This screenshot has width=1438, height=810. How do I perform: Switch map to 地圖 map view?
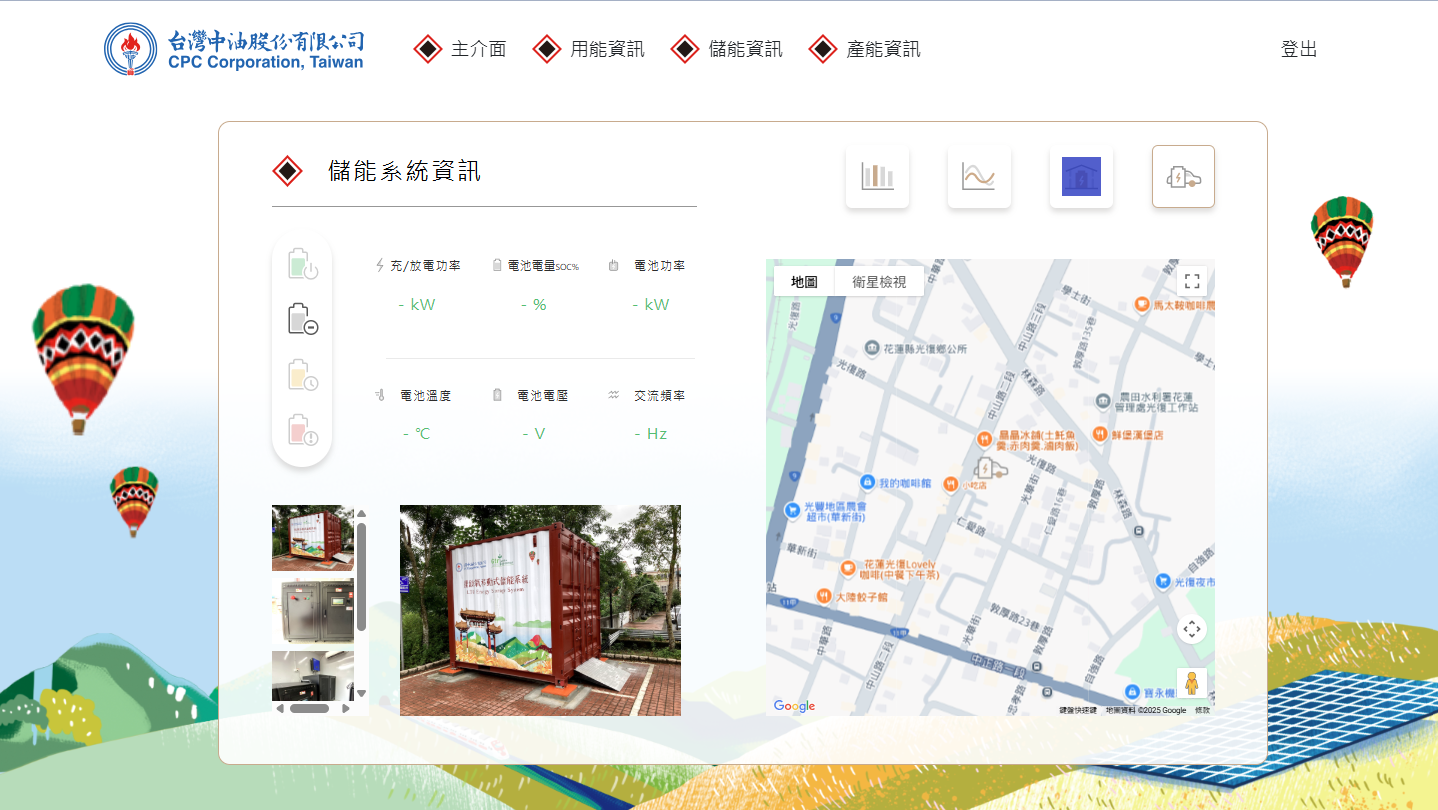[804, 282]
